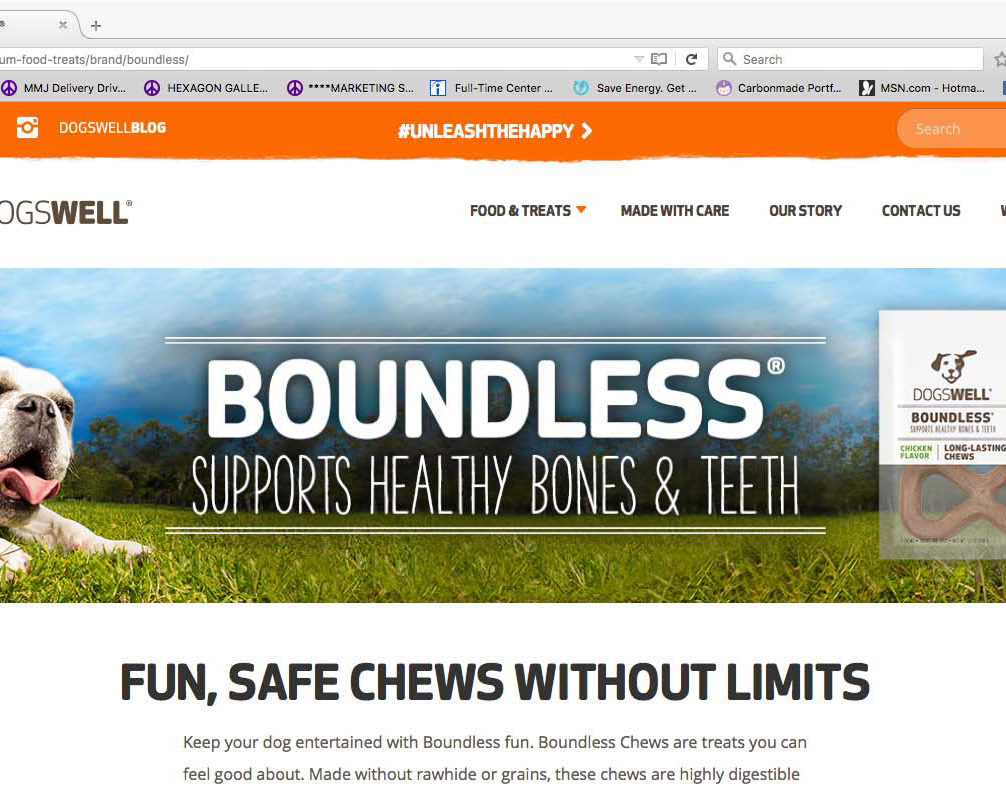Screen dimensions: 1006x787
Task: Show URL history dropdown arrow in address bar
Action: (x=639, y=59)
